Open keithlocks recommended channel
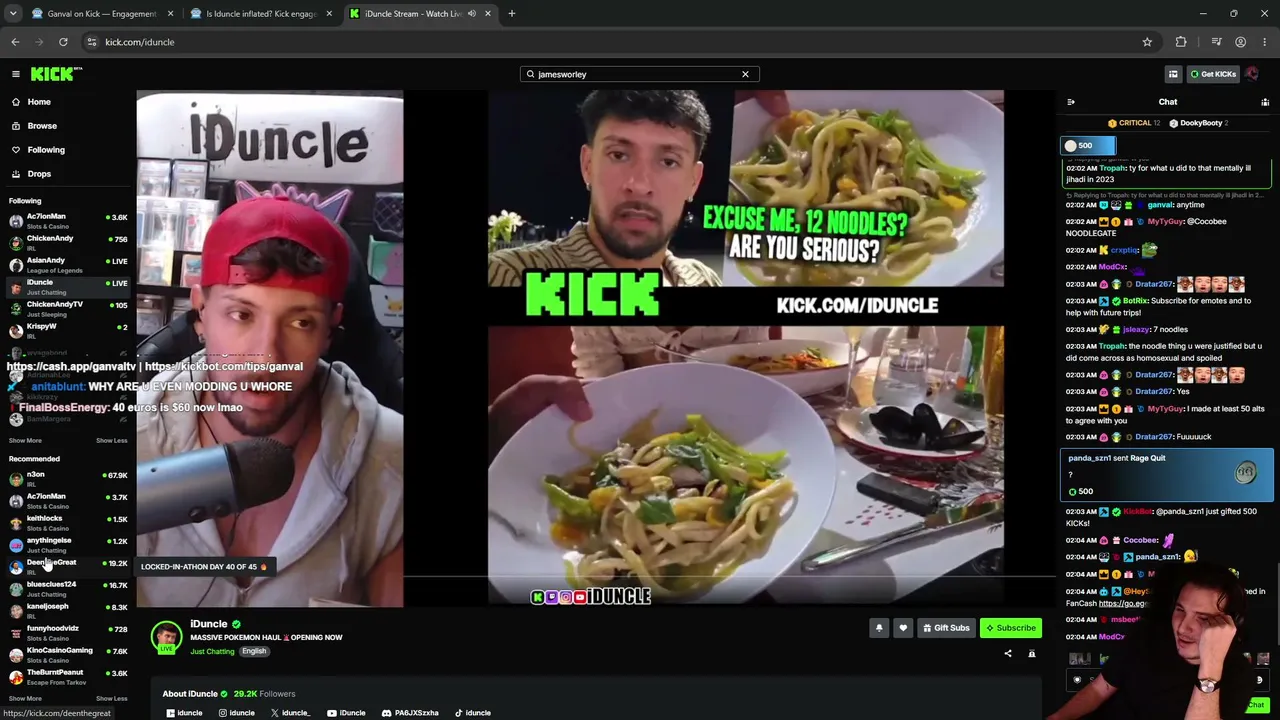 click(x=68, y=523)
